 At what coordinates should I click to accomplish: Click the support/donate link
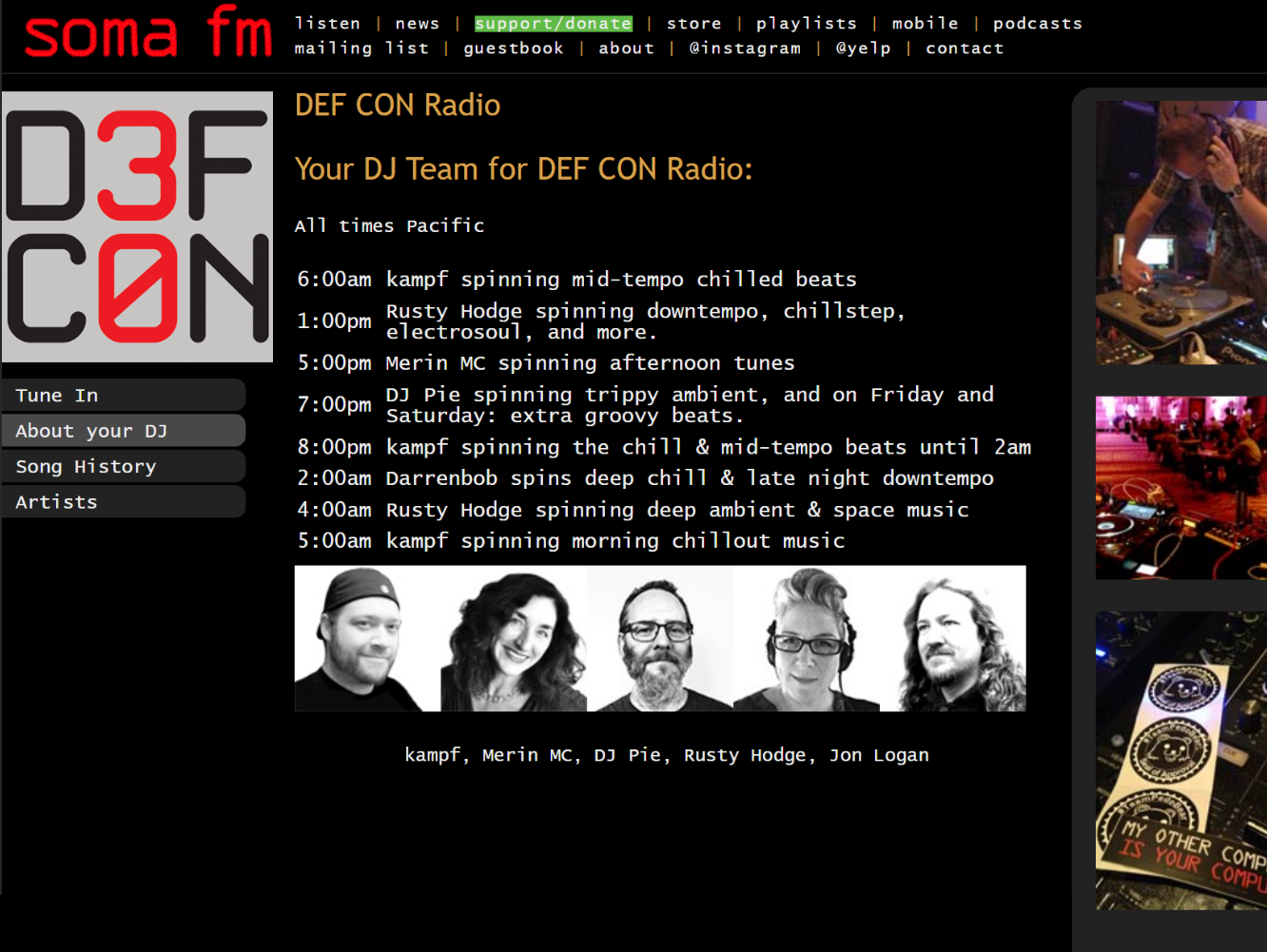coord(553,23)
